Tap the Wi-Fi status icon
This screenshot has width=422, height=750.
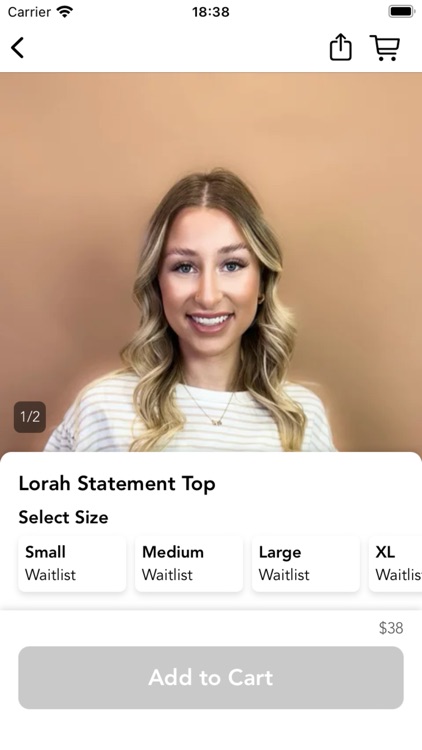[x=65, y=11]
